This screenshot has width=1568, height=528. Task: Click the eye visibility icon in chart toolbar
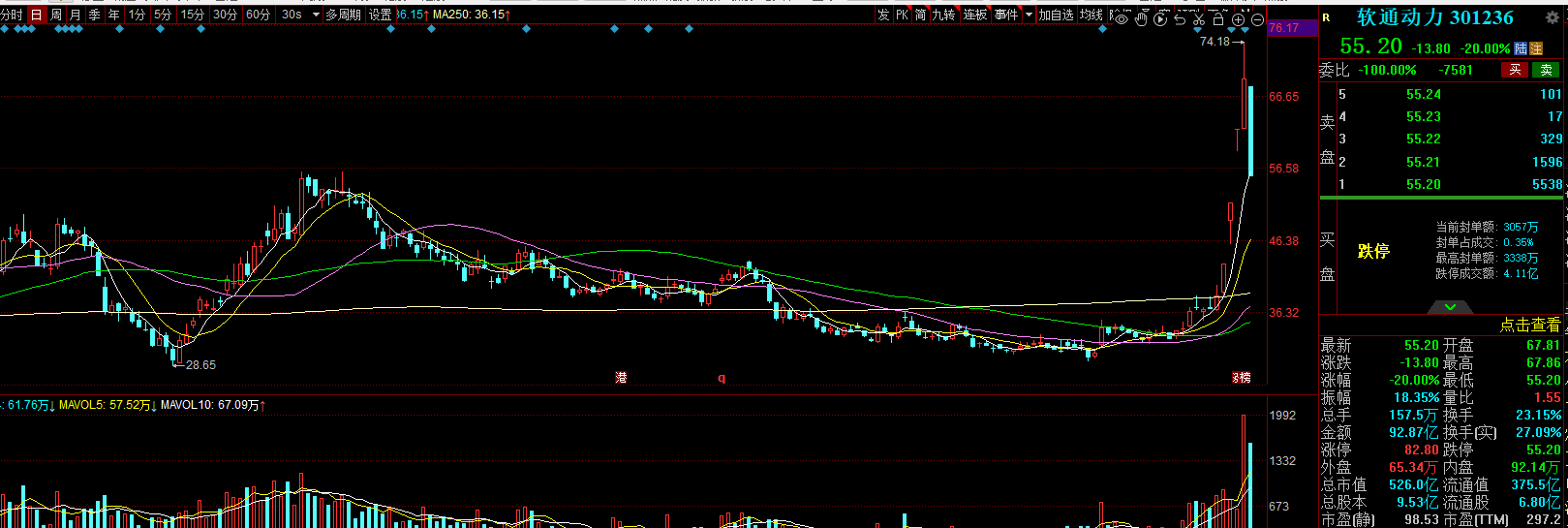[x=1122, y=17]
